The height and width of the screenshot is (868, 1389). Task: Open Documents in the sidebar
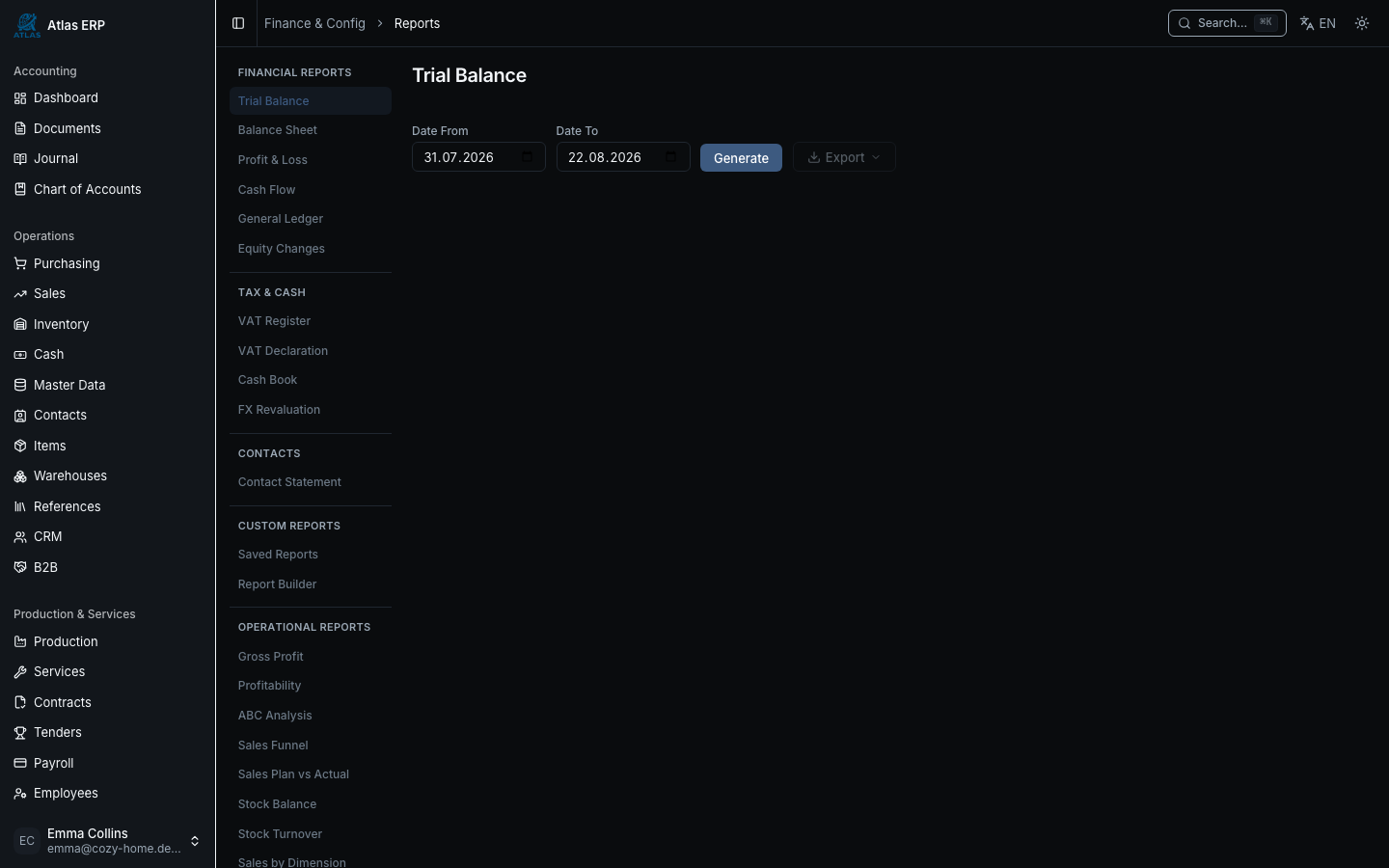click(107, 128)
